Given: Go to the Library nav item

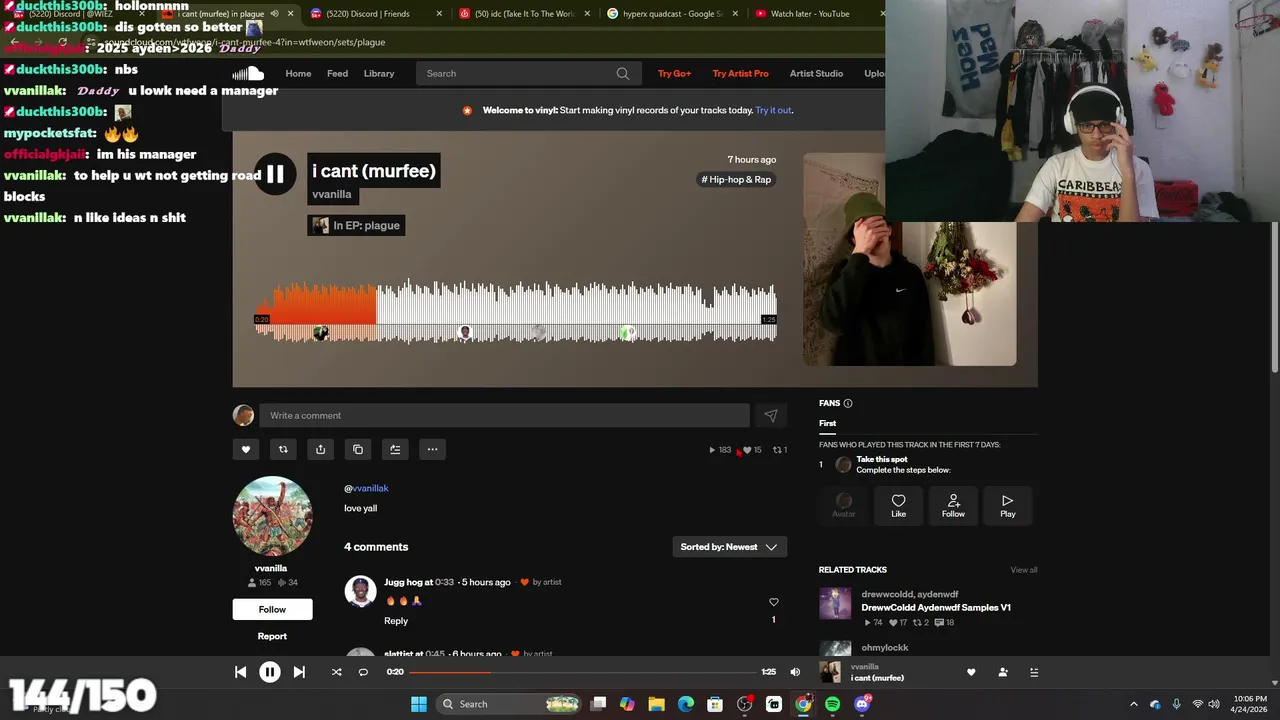Looking at the screenshot, I should pos(379,73).
